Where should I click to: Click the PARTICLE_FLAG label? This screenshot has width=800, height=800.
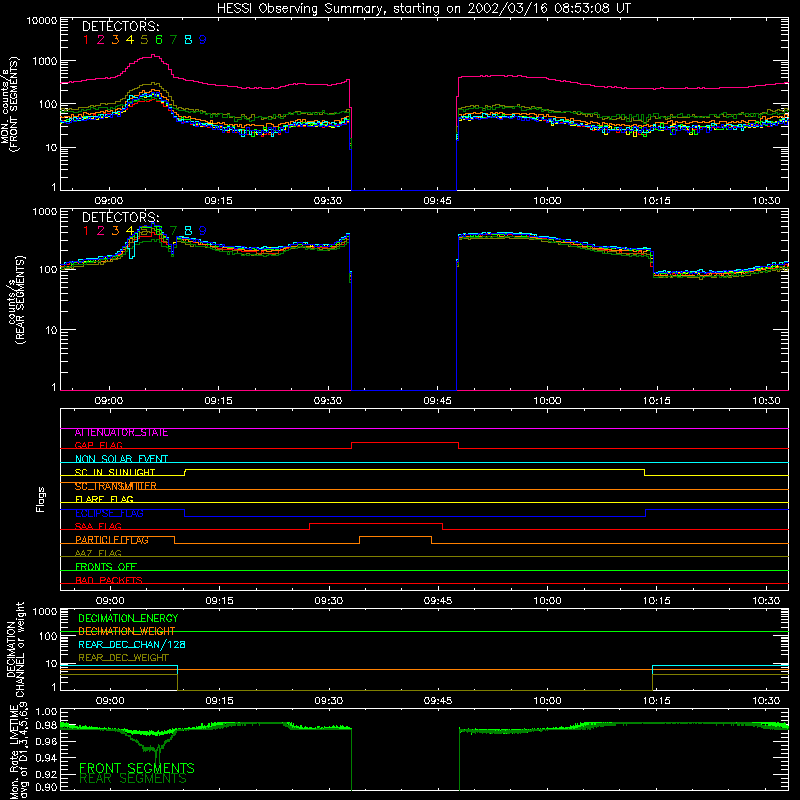tap(112, 540)
